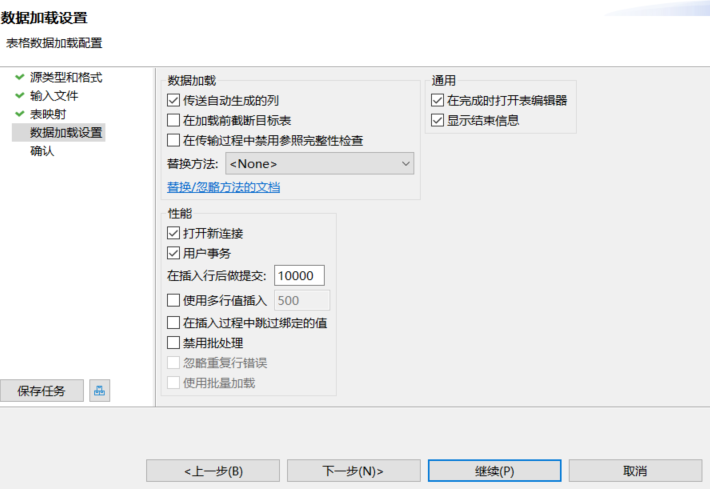The width and height of the screenshot is (710, 489).
Task: Click the 保存任务 button
Action: (x=41, y=391)
